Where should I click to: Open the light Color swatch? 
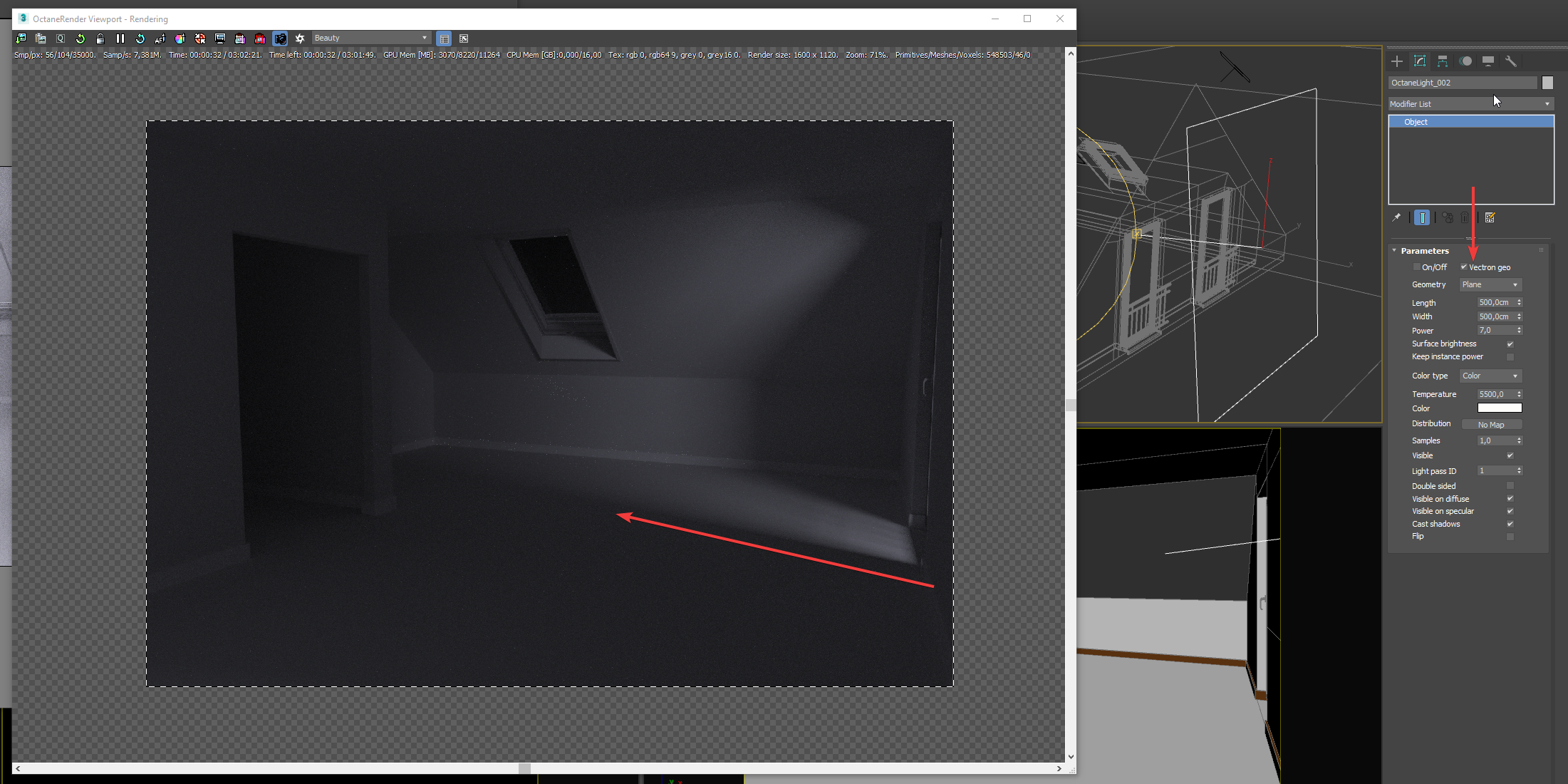coord(1499,408)
